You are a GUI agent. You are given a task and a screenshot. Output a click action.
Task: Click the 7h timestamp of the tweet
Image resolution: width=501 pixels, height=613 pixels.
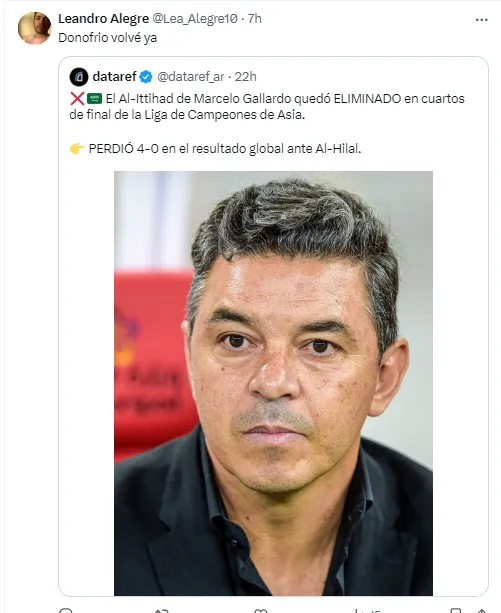254,18
